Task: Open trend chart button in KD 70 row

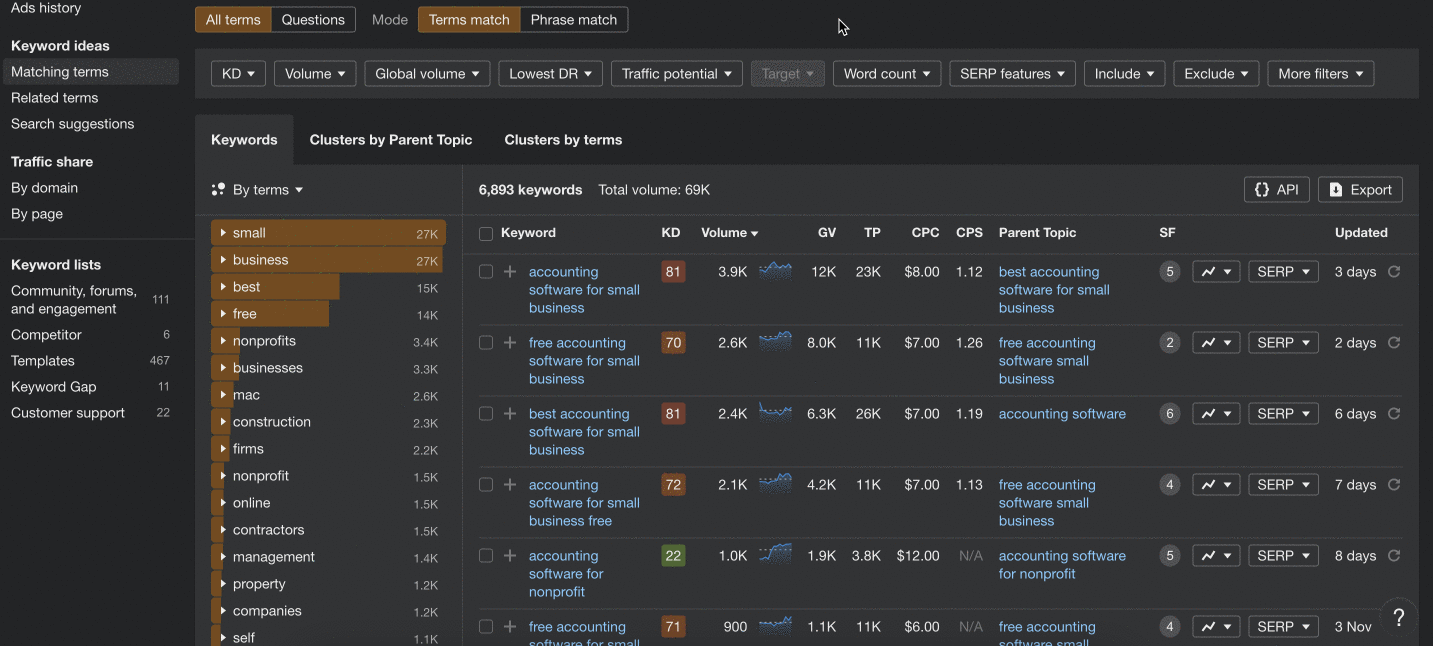Action: (1216, 343)
